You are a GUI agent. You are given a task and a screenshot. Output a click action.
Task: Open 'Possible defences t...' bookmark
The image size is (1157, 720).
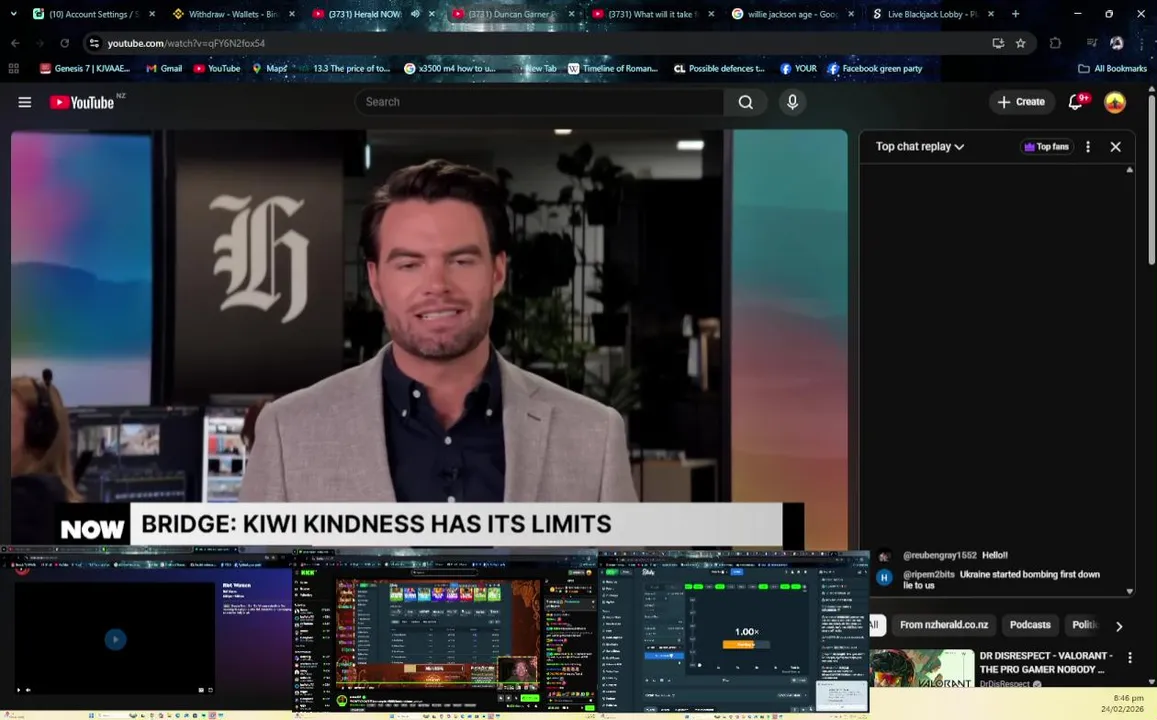[x=719, y=69]
